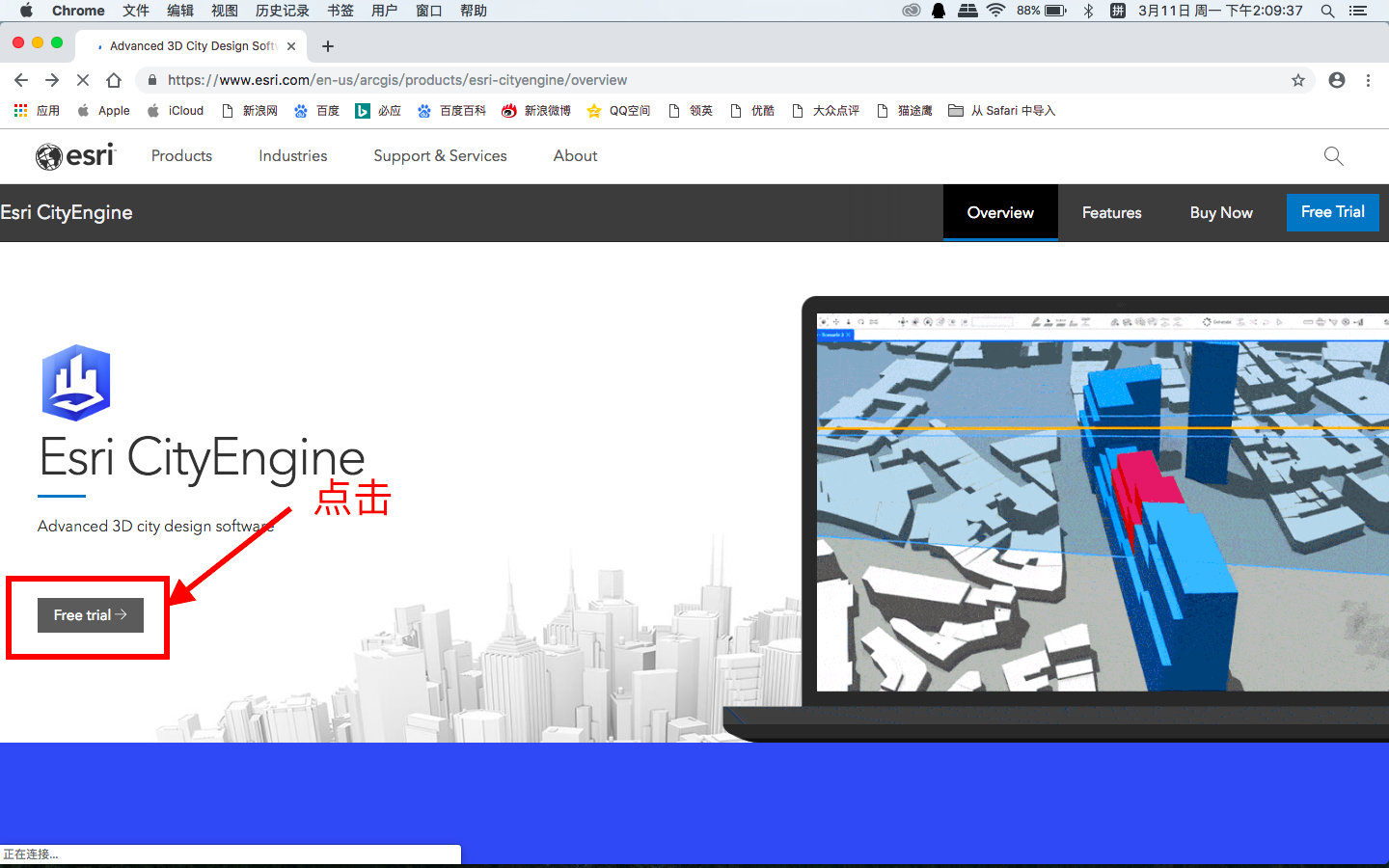Viewport: 1389px width, 868px height.
Task: Open the 编辑 menu
Action: tap(180, 11)
